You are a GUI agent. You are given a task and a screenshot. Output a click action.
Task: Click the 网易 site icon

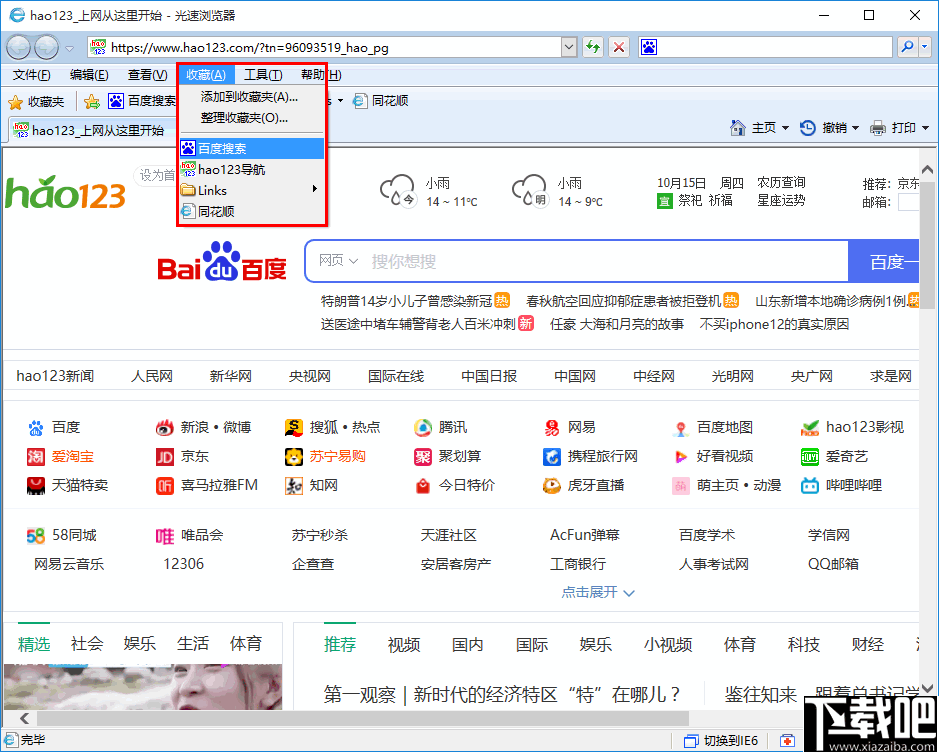coord(552,427)
